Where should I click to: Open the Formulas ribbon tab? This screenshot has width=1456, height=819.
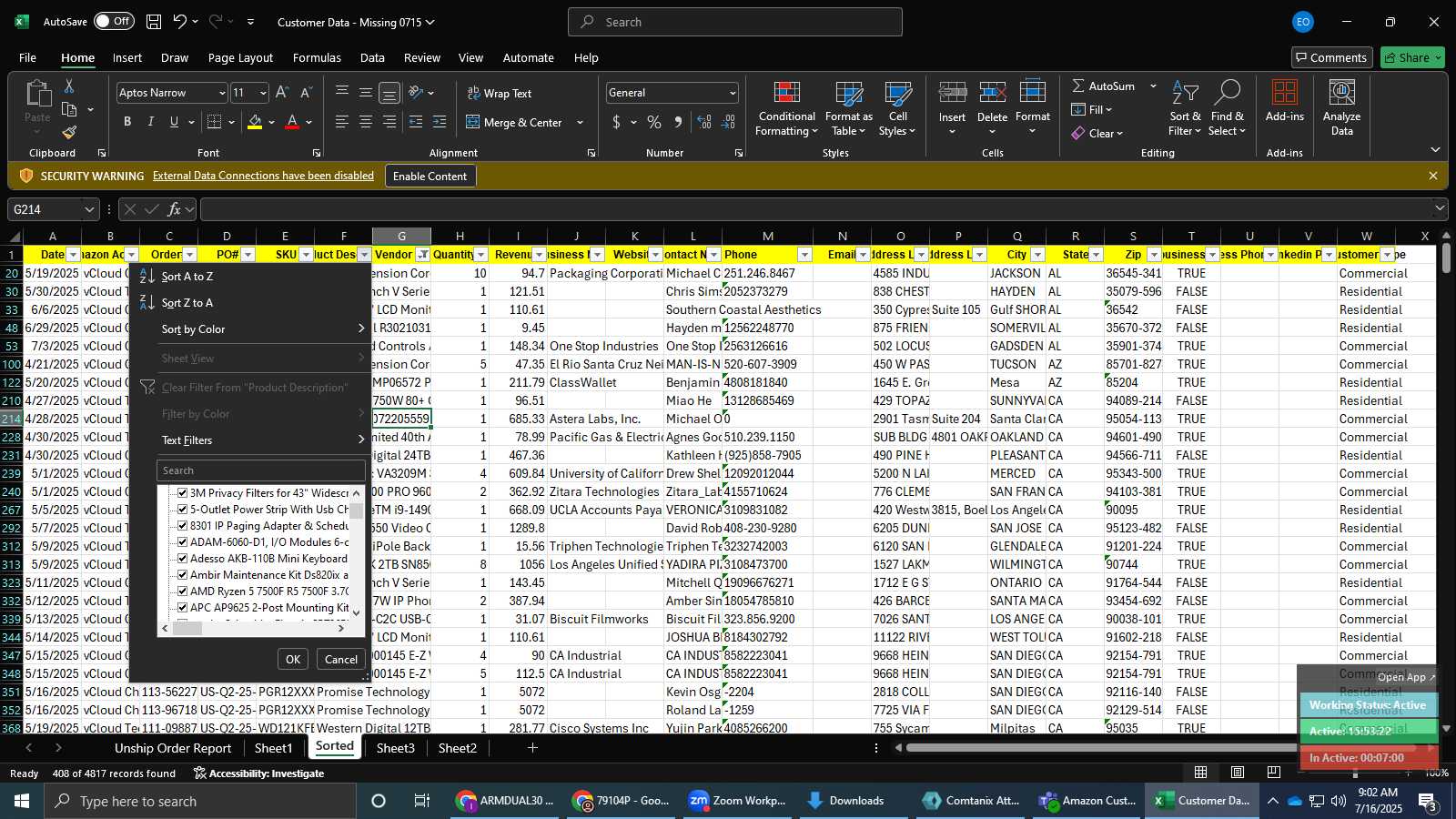(317, 57)
